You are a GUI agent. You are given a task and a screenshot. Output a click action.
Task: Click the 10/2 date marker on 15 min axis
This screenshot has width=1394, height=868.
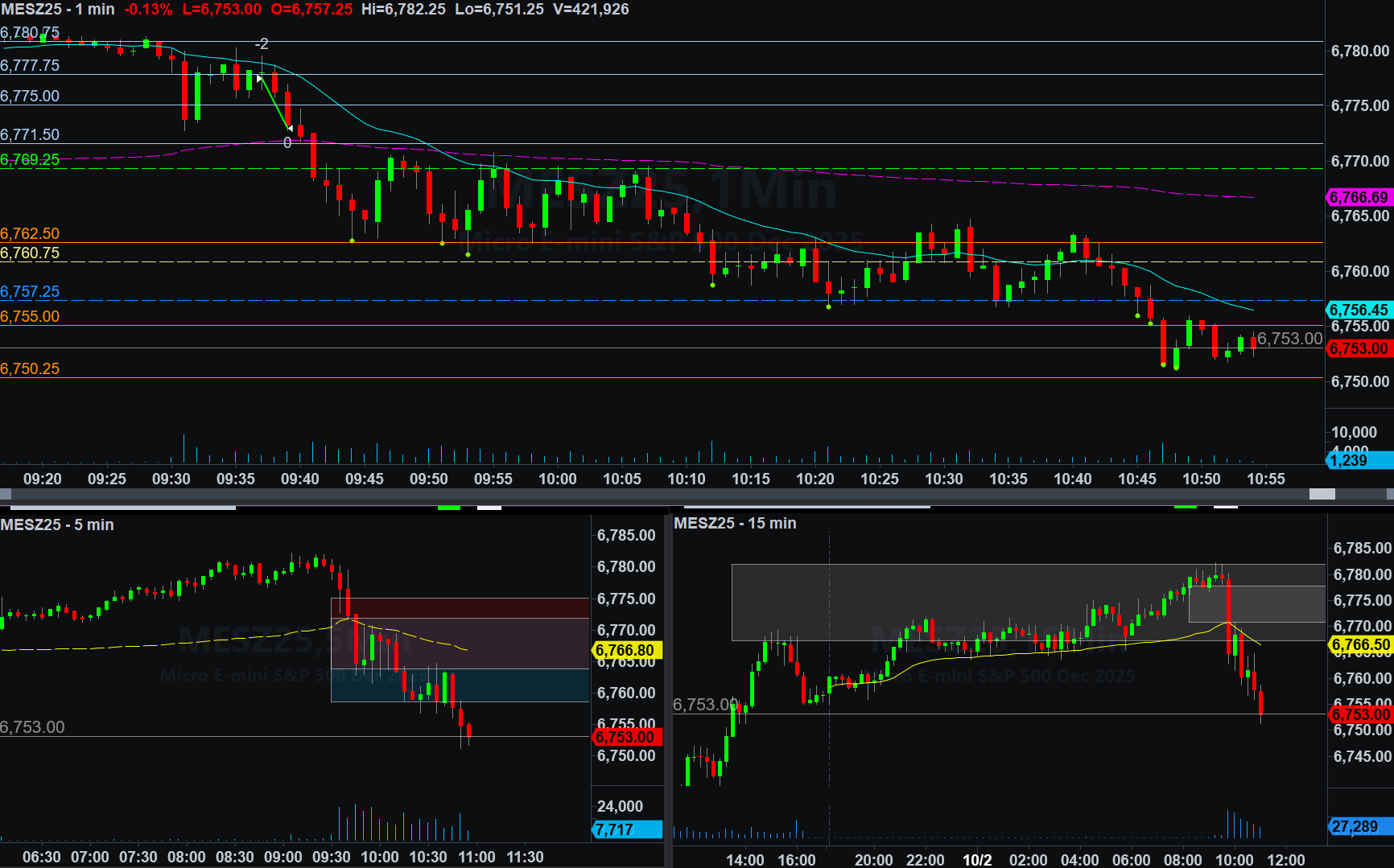pos(977,859)
